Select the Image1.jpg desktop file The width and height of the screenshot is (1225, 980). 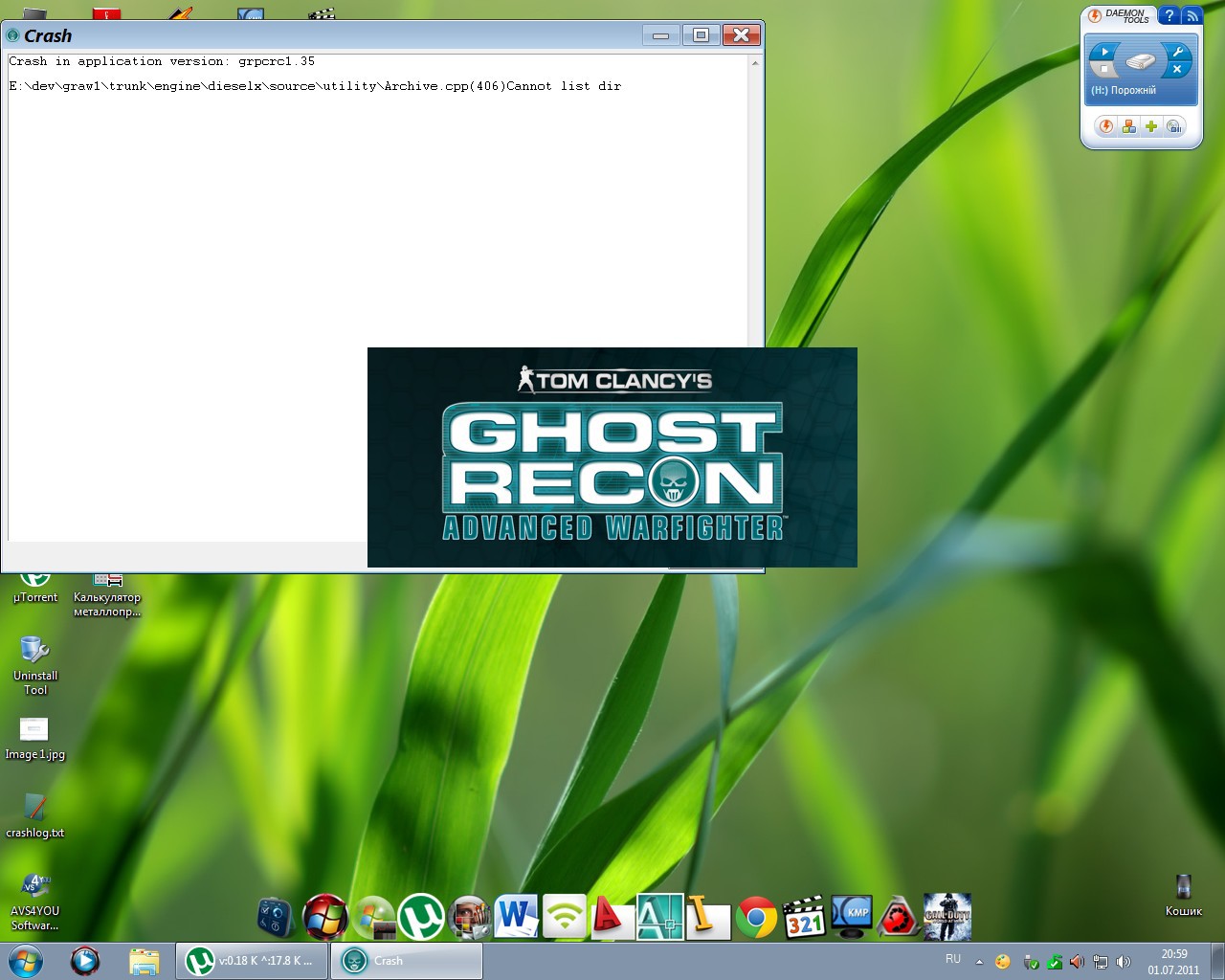click(35, 739)
